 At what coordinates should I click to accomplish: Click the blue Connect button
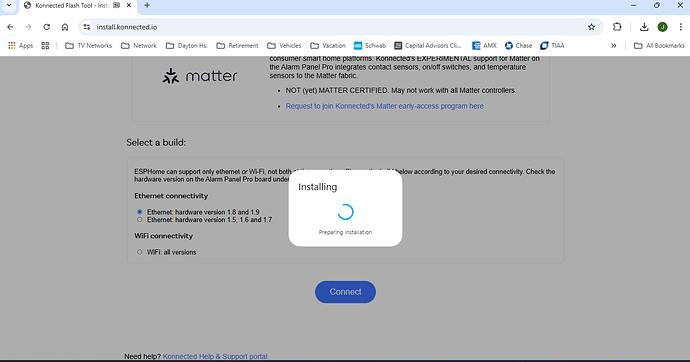(345, 292)
